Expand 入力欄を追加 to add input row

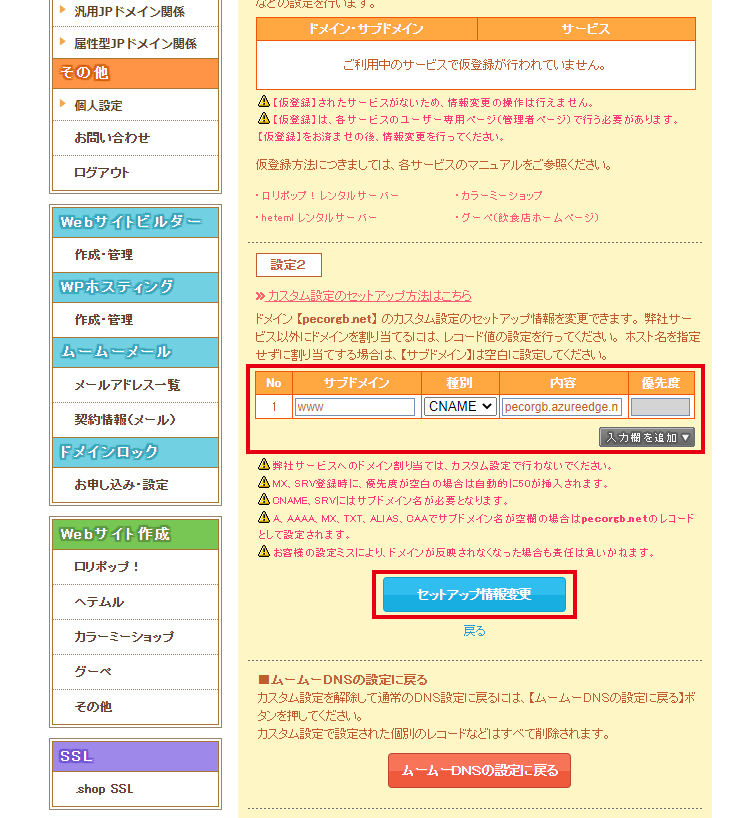(x=646, y=437)
